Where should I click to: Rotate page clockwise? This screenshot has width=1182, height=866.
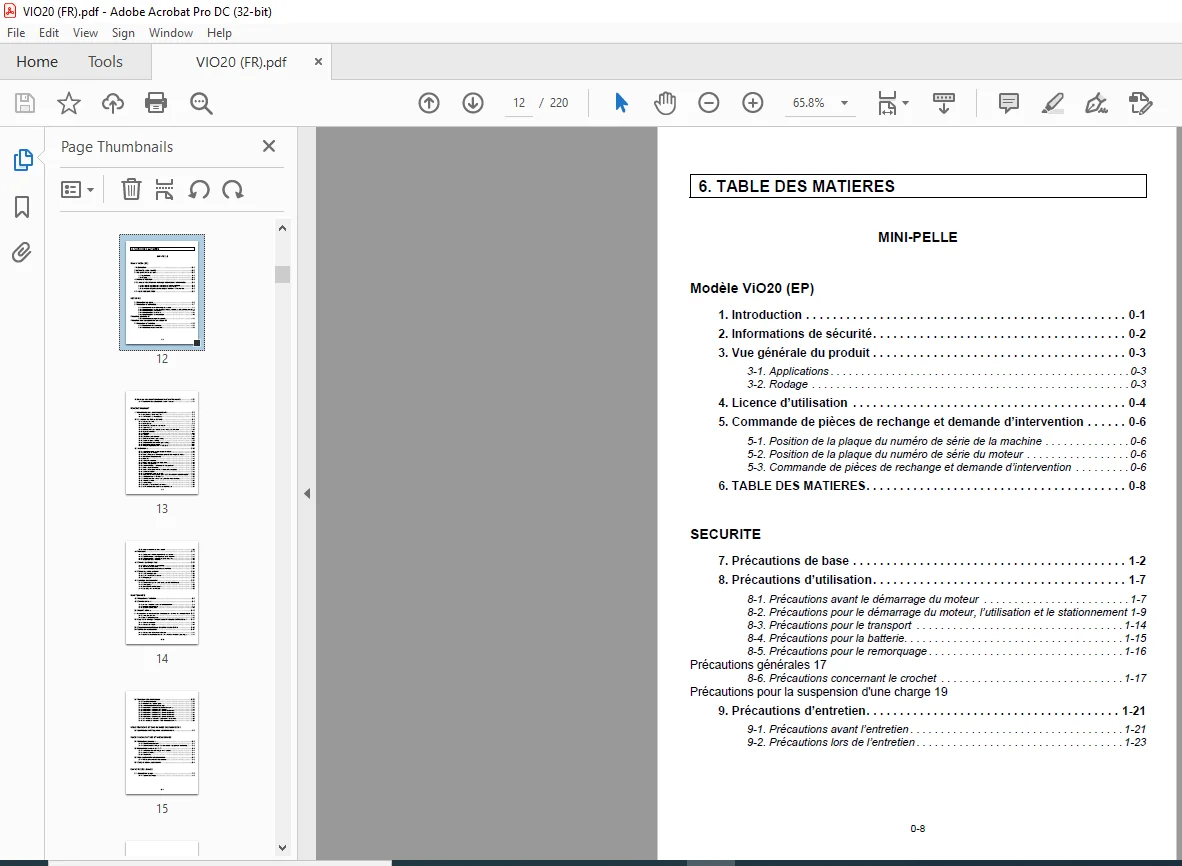[x=233, y=189]
